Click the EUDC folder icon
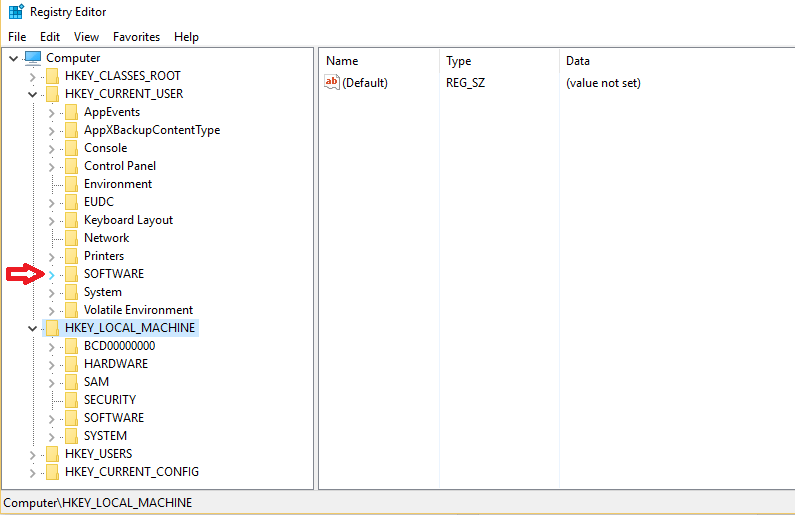The width and height of the screenshot is (795, 515). [71, 202]
